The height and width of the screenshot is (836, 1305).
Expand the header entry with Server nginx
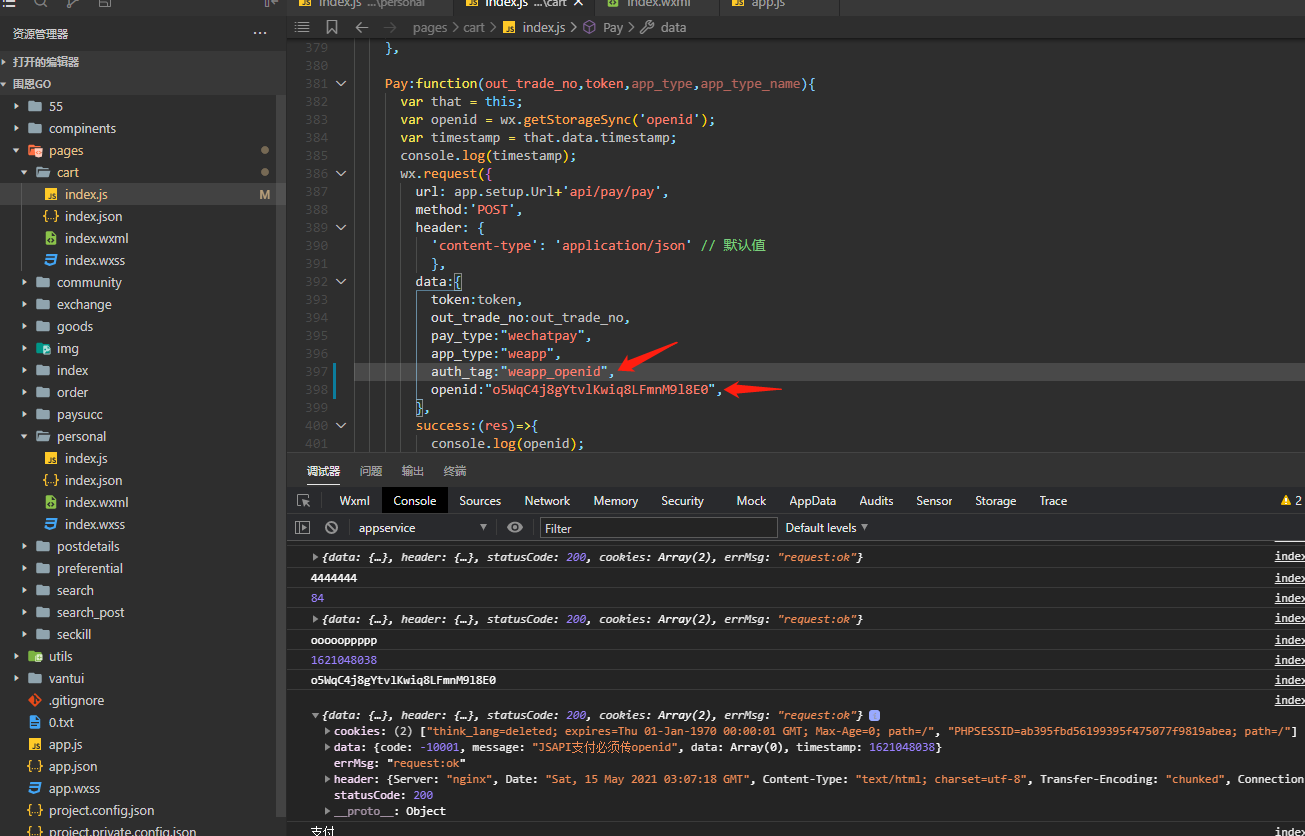[x=329, y=779]
